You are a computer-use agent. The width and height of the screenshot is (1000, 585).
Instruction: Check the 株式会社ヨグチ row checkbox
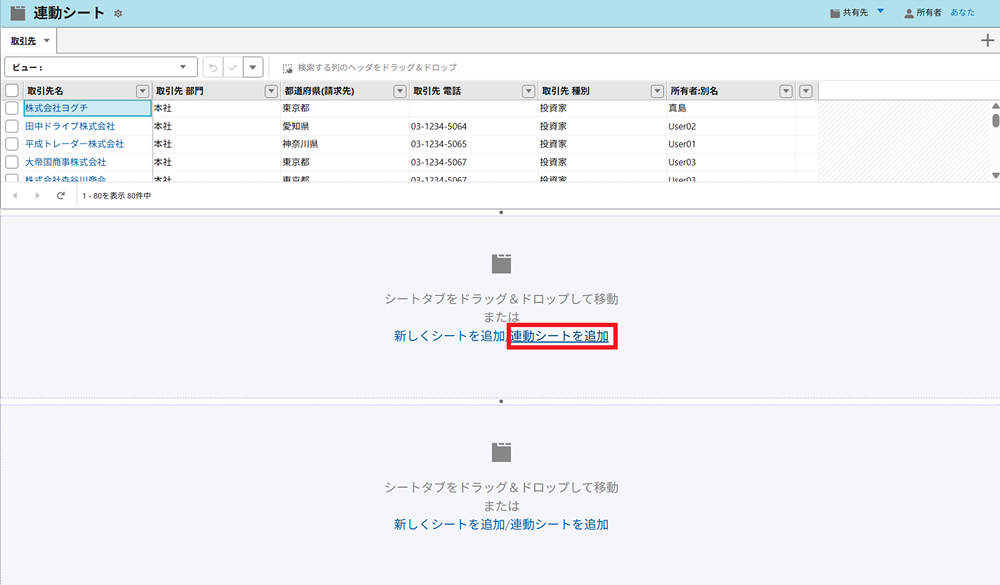[11, 108]
